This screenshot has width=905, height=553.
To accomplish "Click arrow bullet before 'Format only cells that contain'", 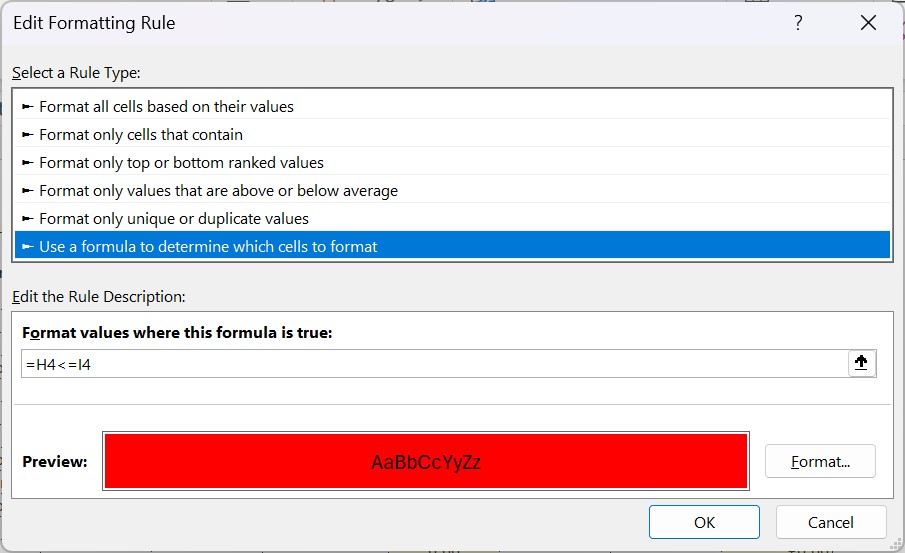I will click(28, 134).
